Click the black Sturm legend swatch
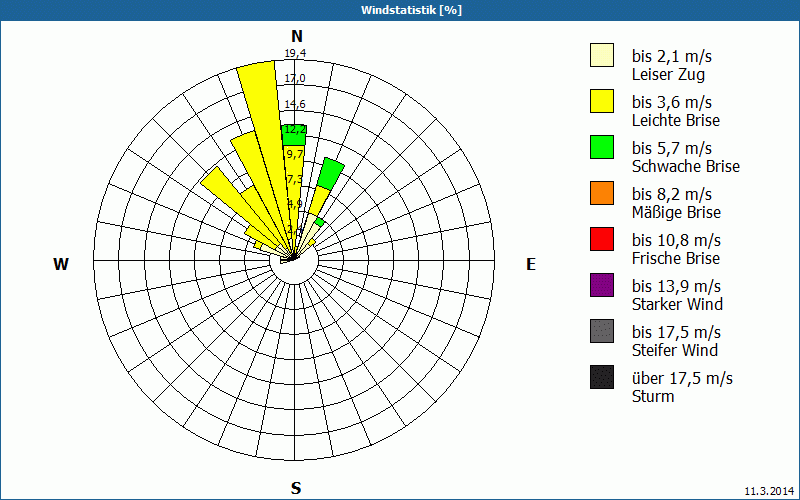The image size is (800, 500). [602, 377]
